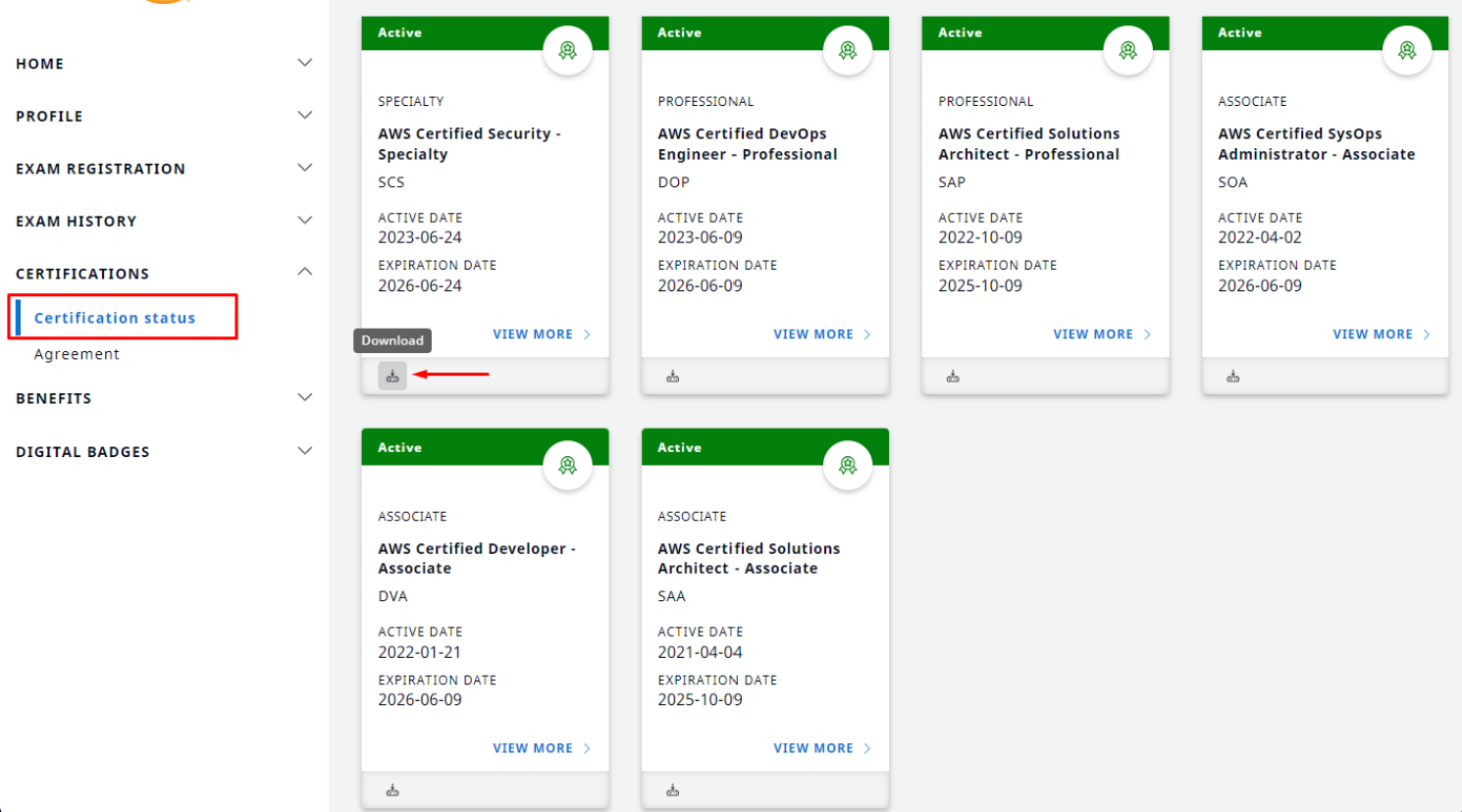1462x812 pixels.
Task: Go to Certification status page
Action: coord(115,318)
